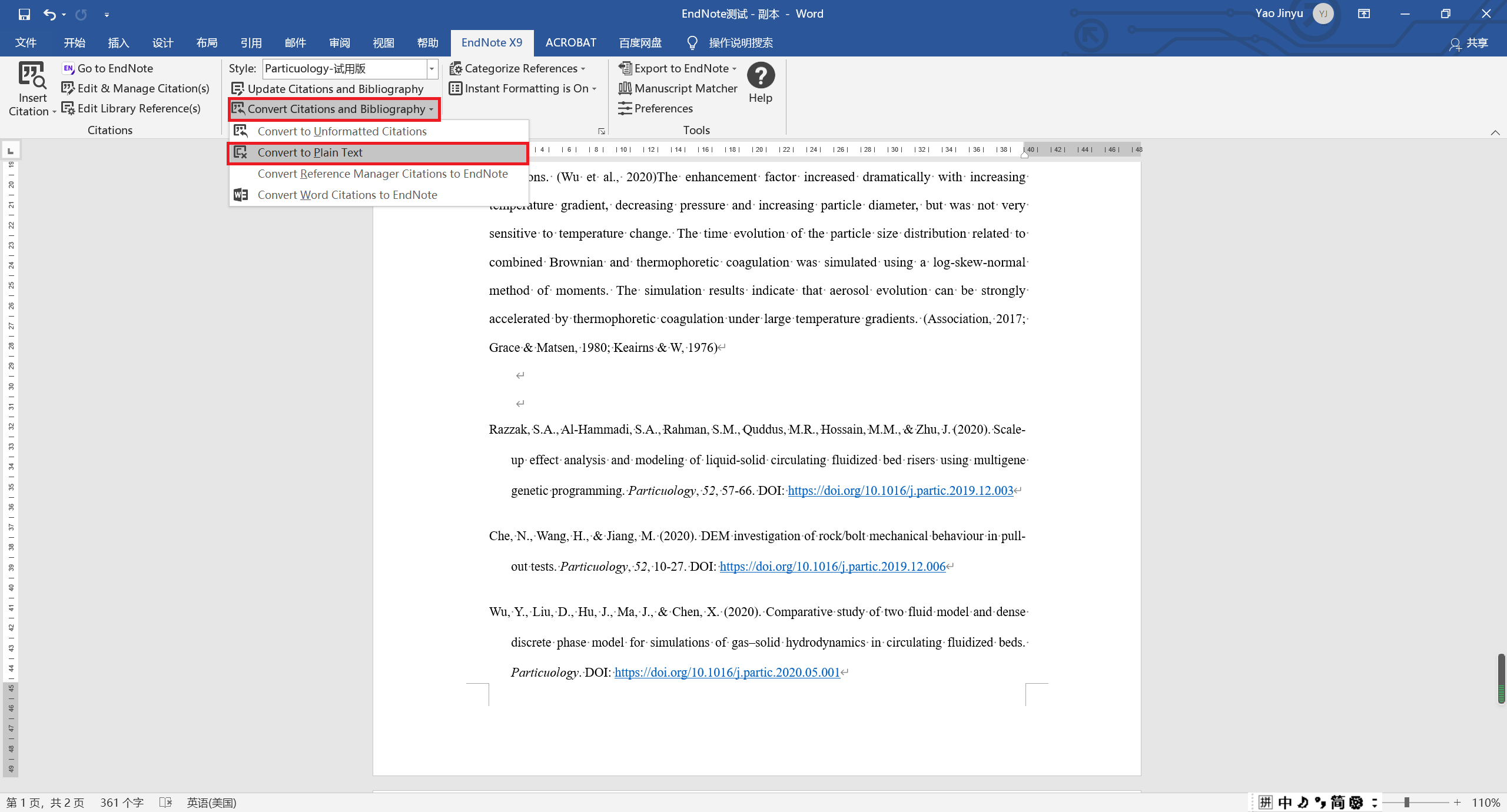This screenshot has width=1507, height=812.
Task: Click the Undo arrow icon
Action: [x=49, y=14]
